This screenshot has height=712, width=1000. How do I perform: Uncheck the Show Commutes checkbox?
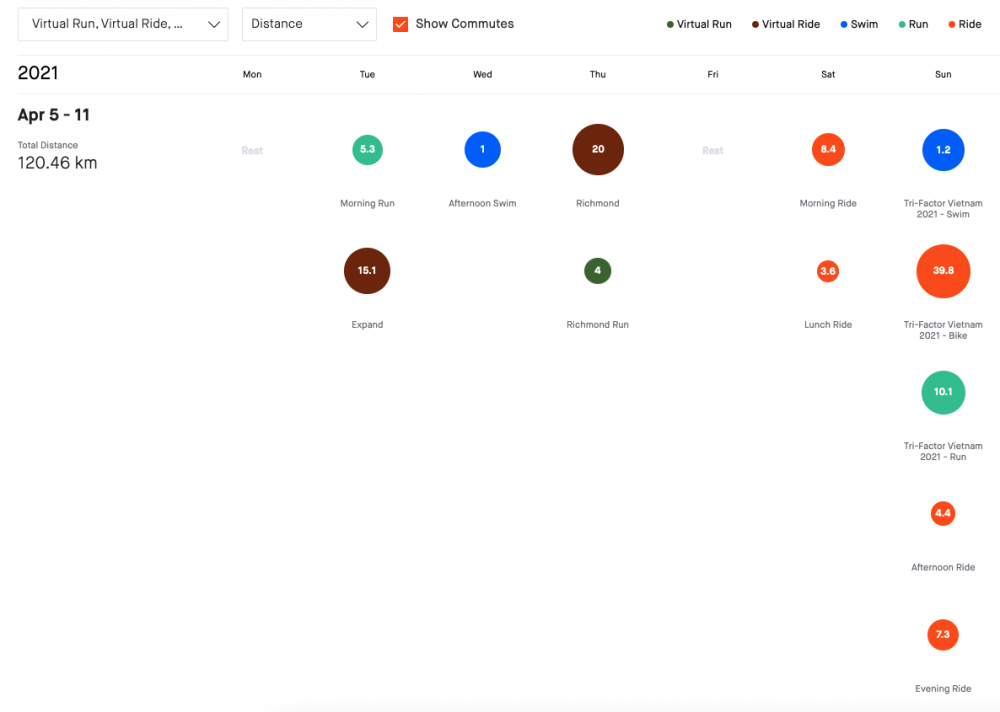tap(401, 24)
